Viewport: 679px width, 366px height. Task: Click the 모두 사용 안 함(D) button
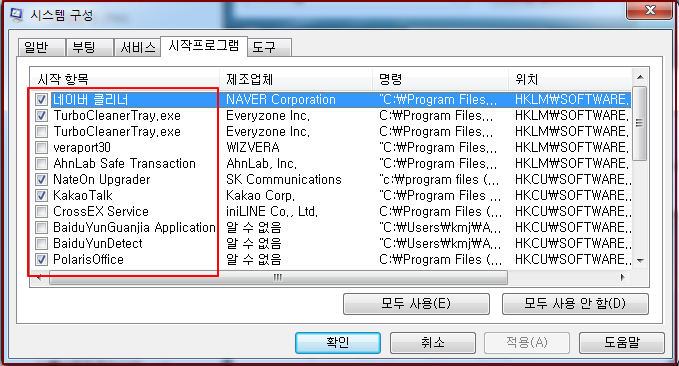coord(575,304)
